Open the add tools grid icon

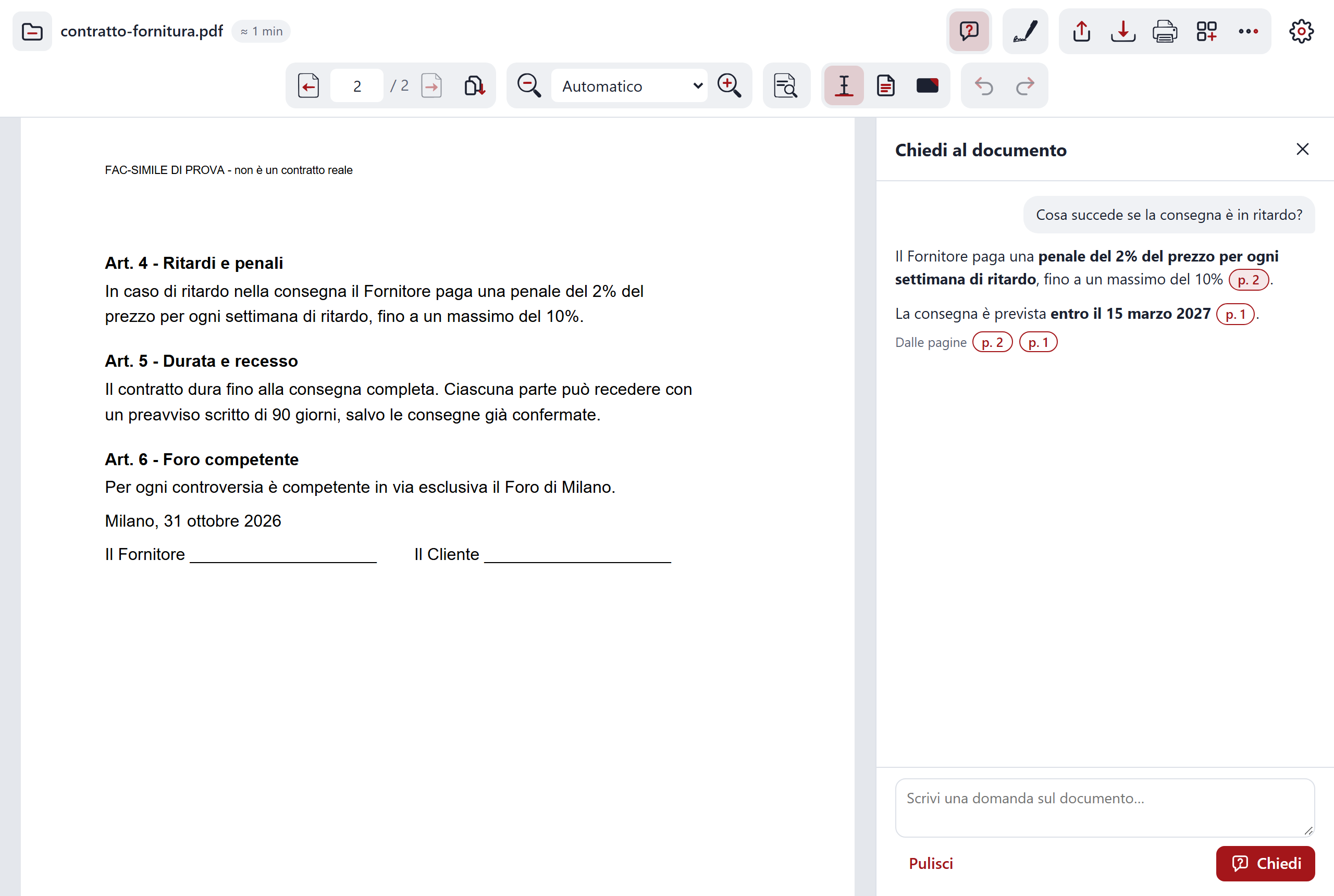[1206, 31]
